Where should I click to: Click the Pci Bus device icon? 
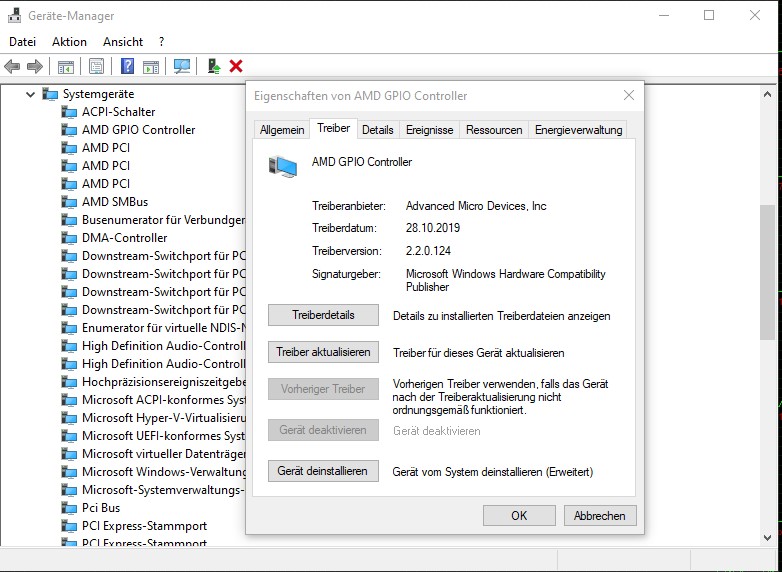(69, 508)
